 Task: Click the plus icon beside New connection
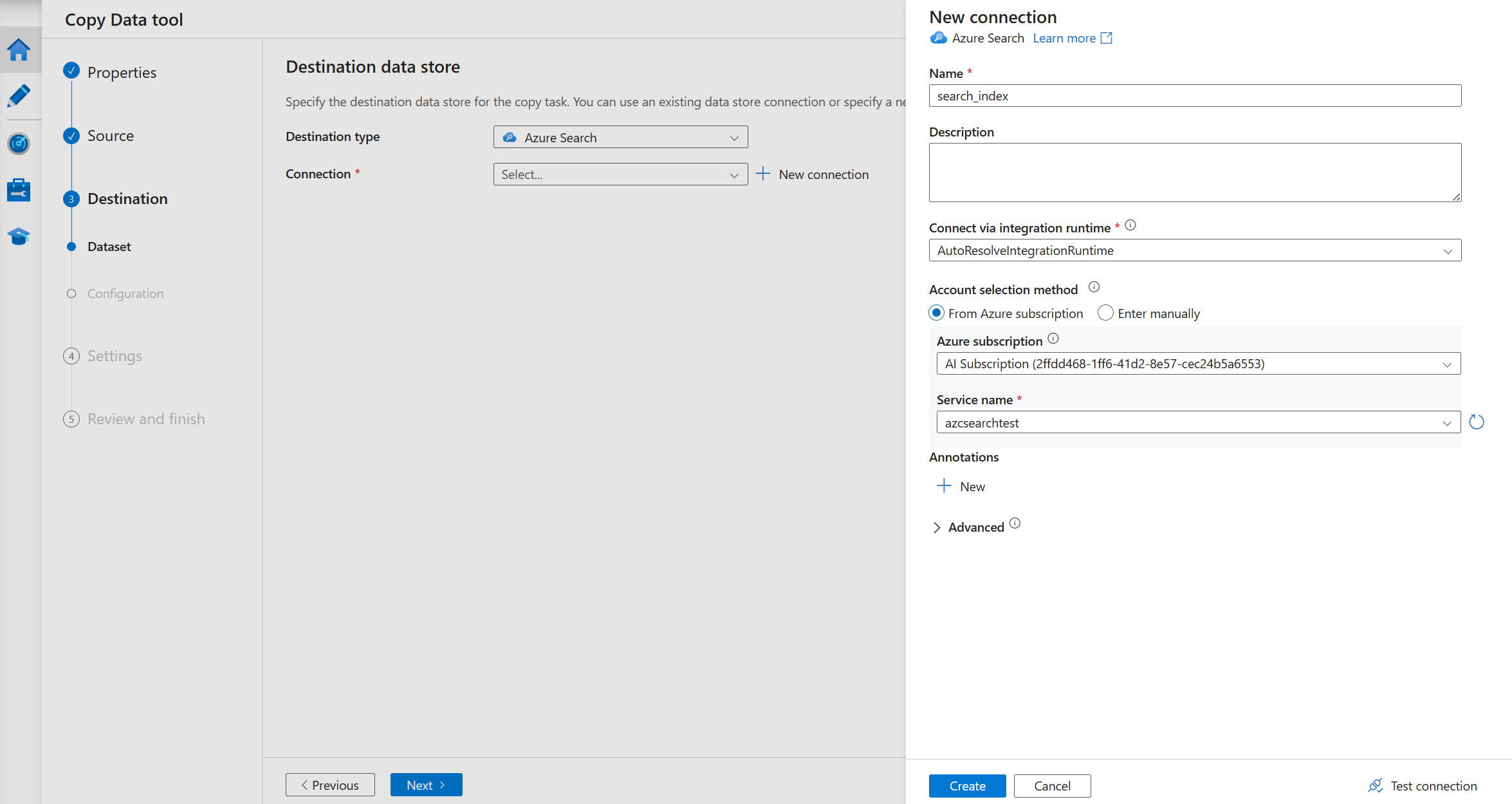(763, 174)
